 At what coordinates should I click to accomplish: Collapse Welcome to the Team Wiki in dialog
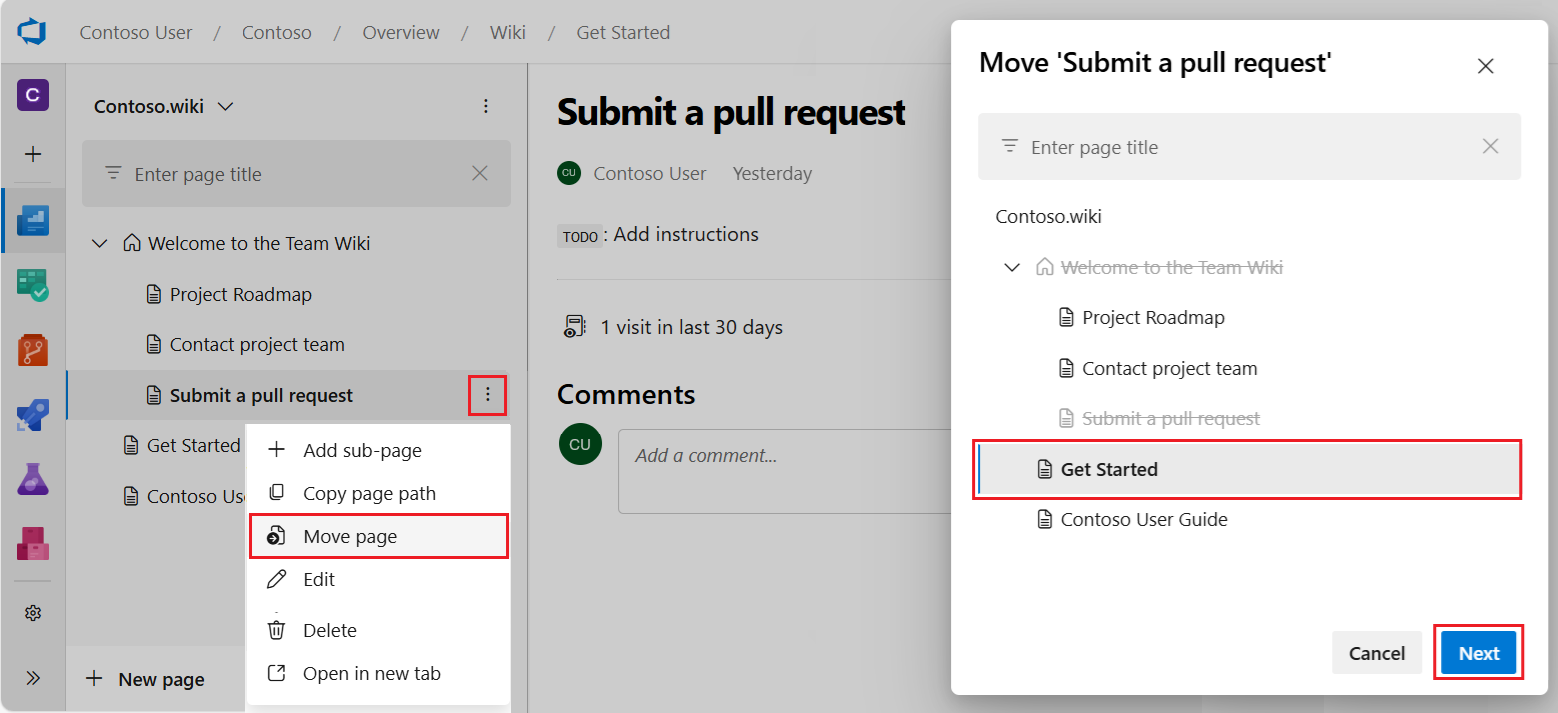point(1012,267)
